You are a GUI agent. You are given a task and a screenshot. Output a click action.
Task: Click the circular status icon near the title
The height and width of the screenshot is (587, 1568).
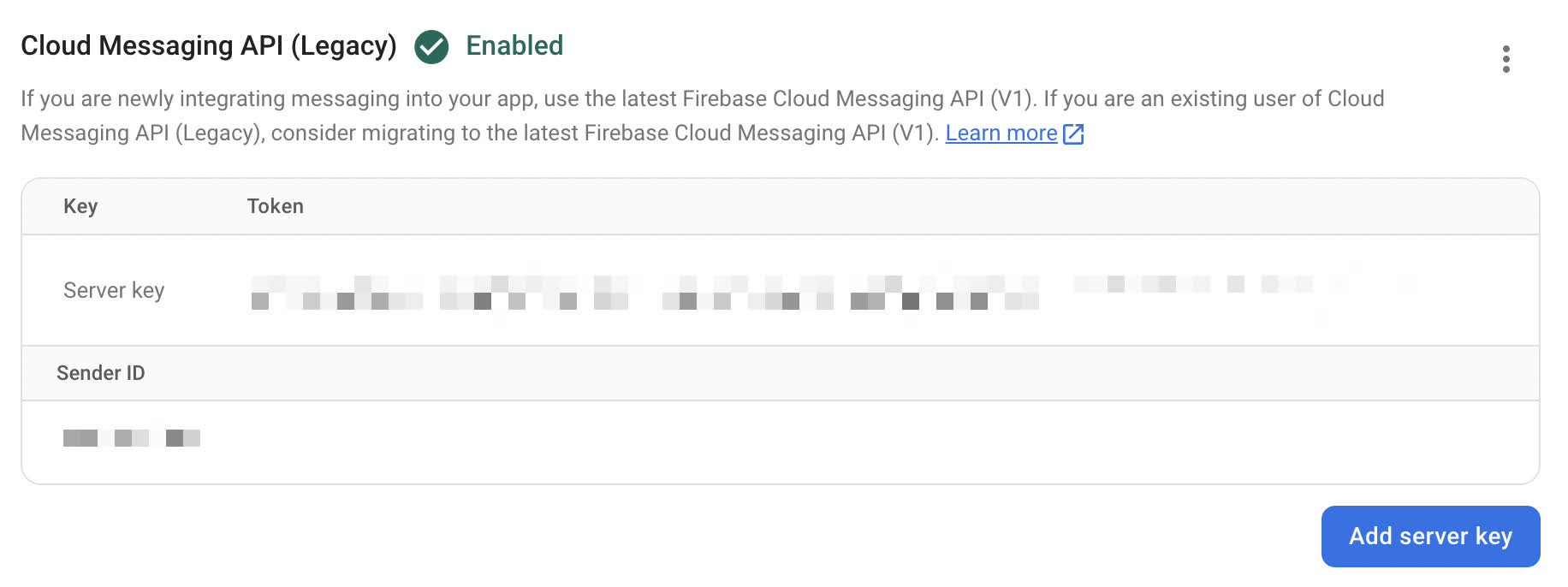point(433,46)
